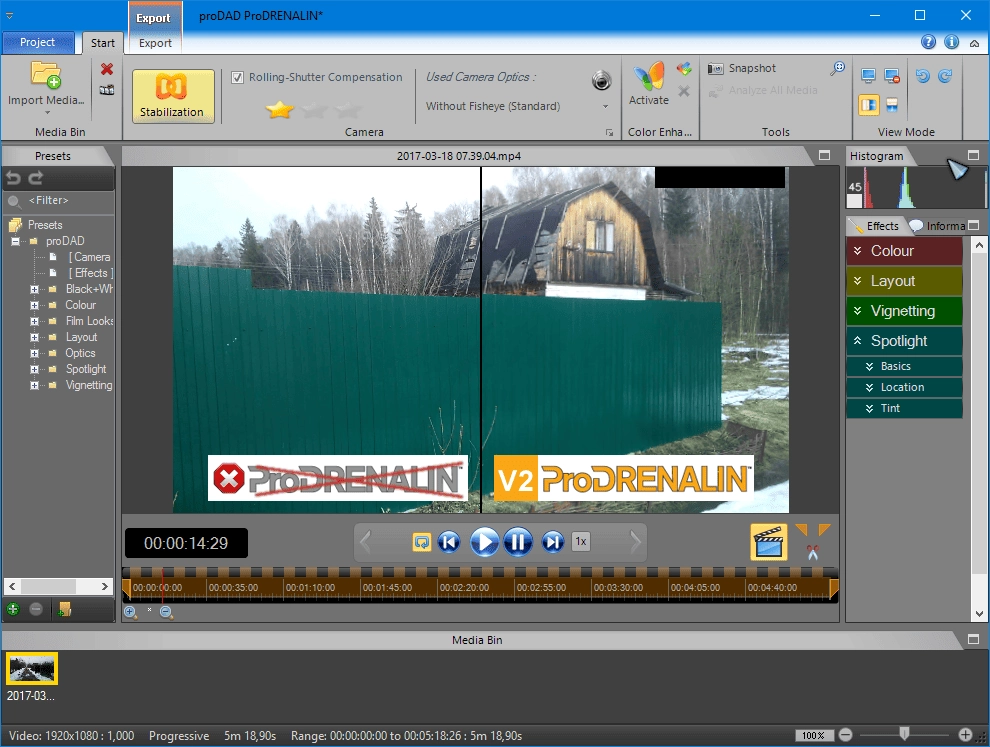Expand Spotlight Basics subsection
The image size is (990, 747).
[904, 366]
